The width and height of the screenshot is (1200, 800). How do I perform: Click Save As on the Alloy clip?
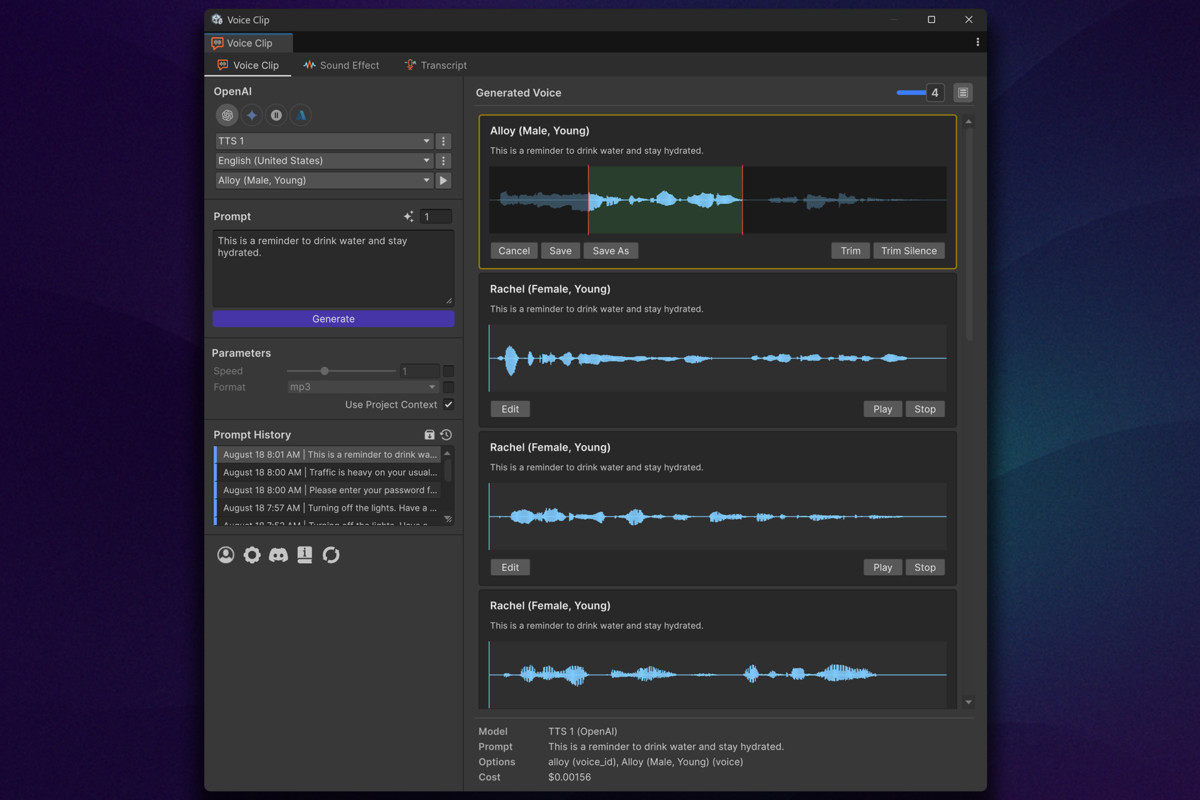611,251
